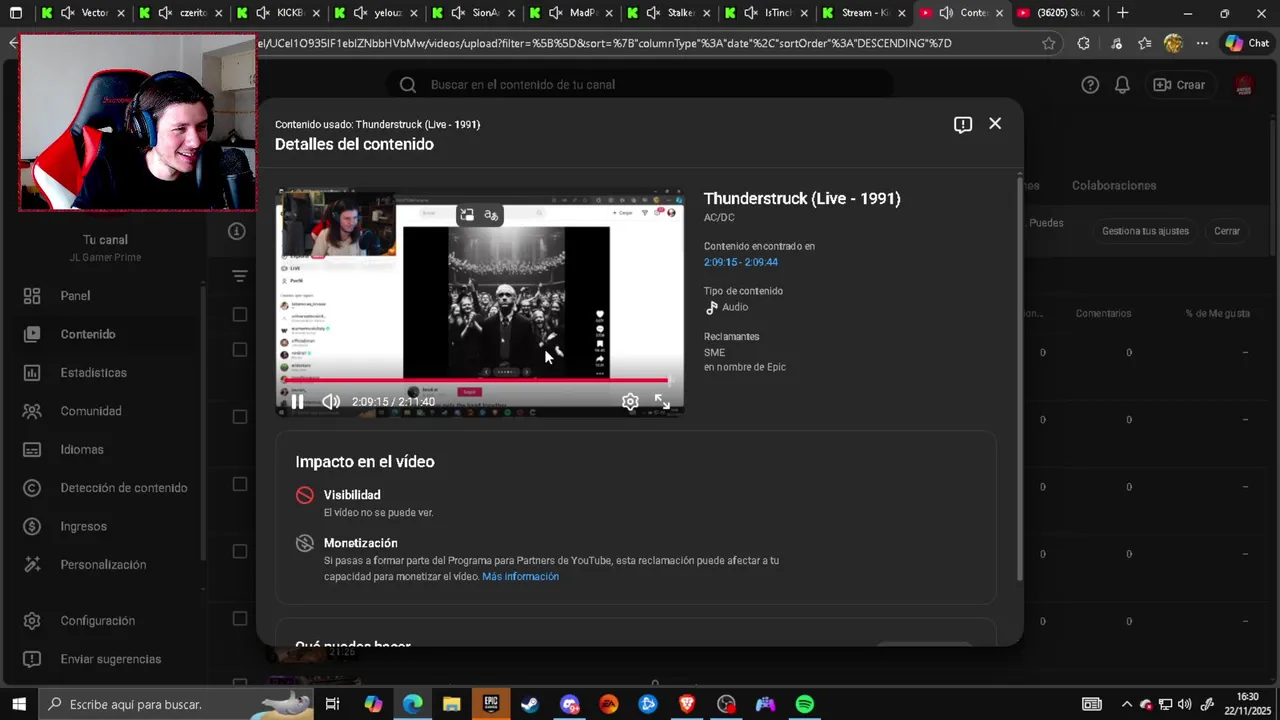The width and height of the screenshot is (1280, 720).
Task: Open Personalización in the sidebar
Action: click(103, 565)
